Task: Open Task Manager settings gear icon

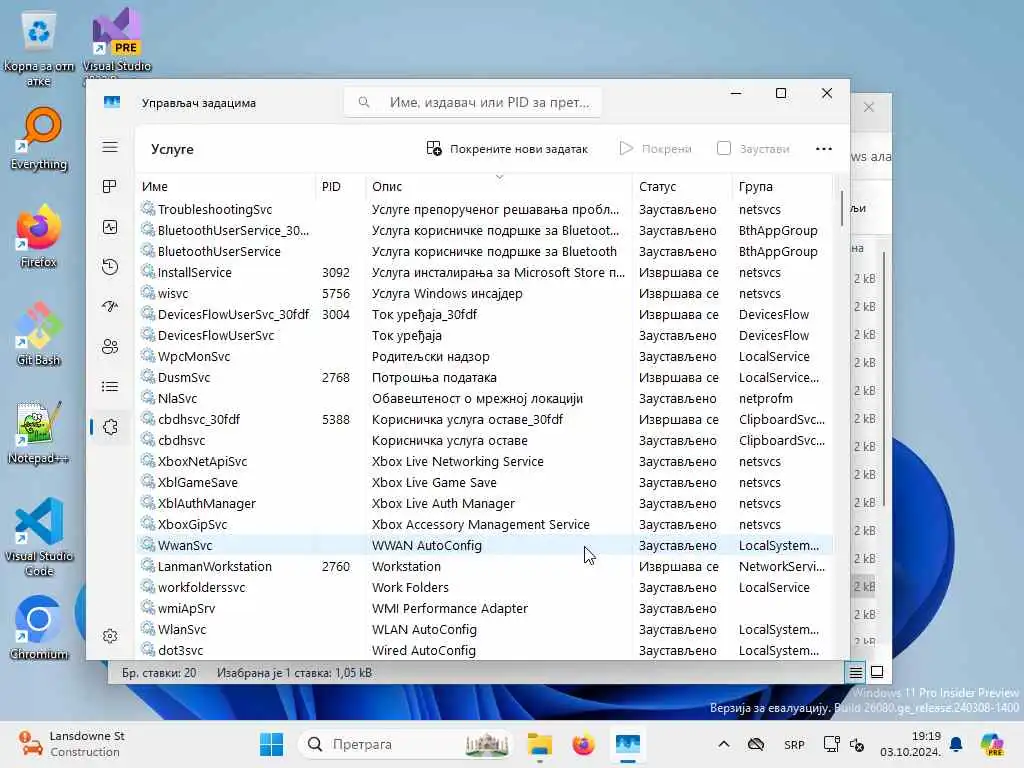Action: point(110,636)
